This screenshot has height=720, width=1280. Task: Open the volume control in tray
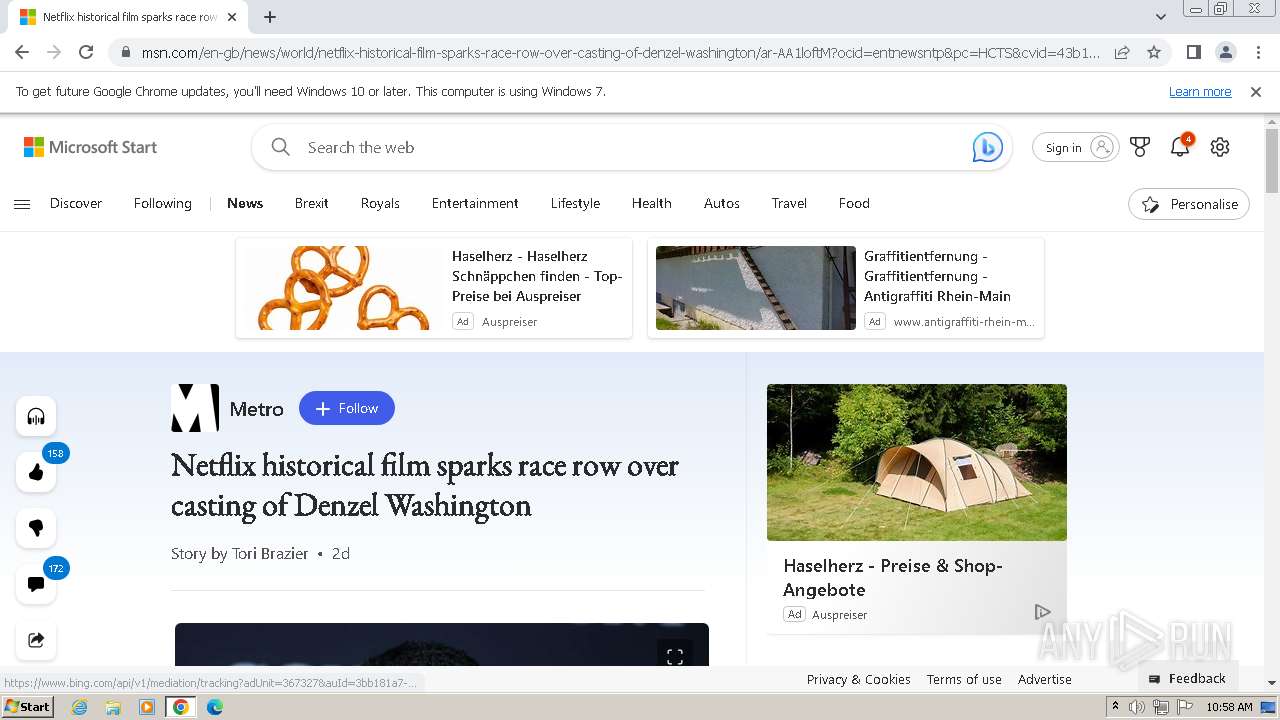[x=1137, y=707]
